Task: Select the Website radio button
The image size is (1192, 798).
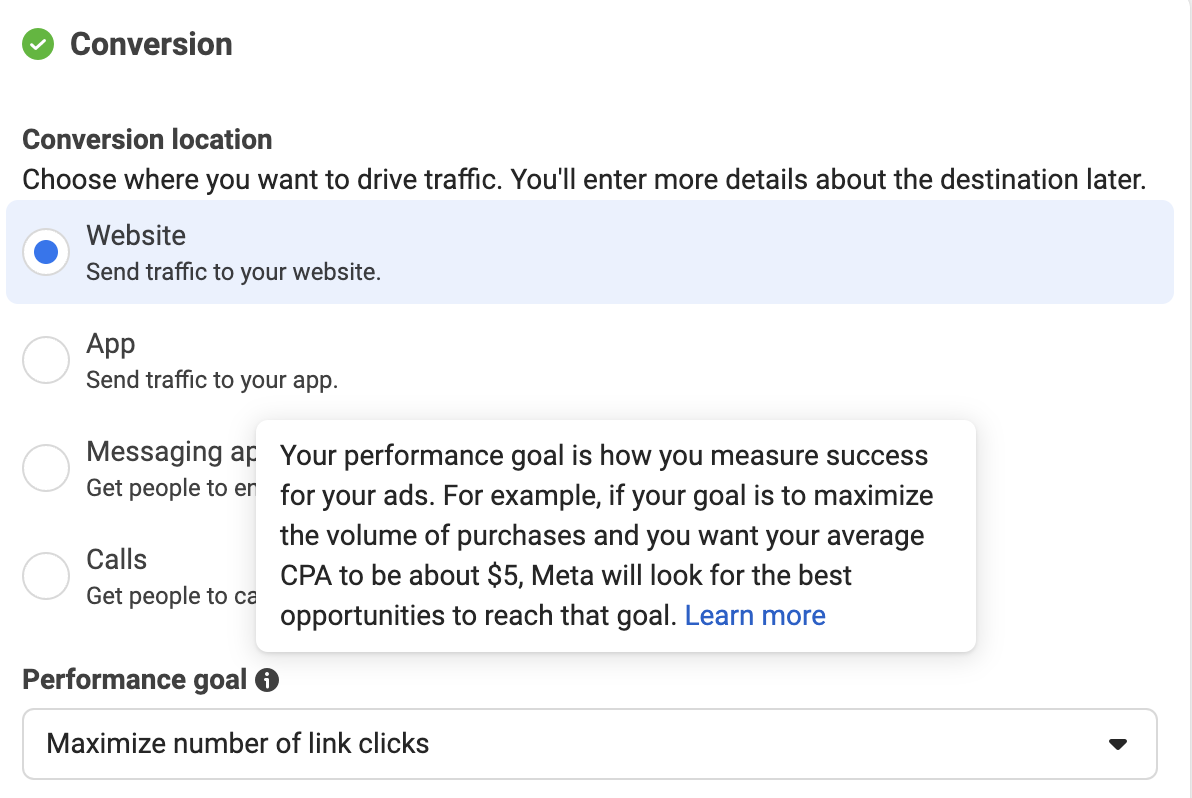Action: [46, 252]
